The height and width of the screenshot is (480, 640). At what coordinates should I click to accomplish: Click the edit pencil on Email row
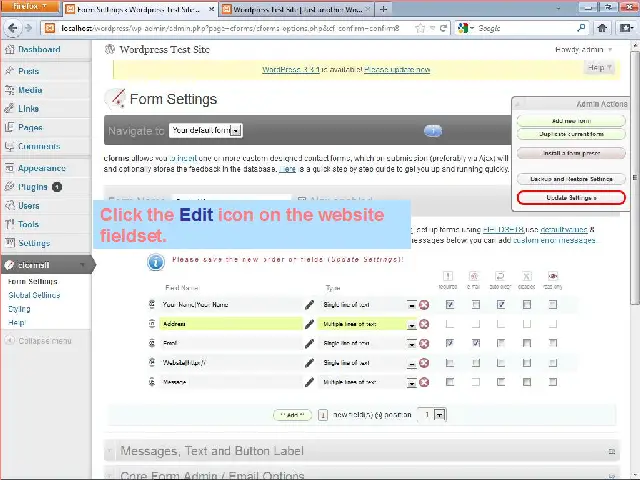tap(309, 343)
